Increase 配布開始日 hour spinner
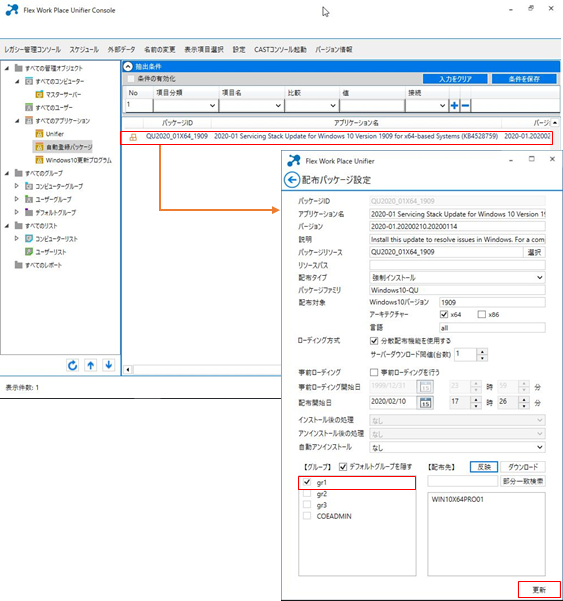The height and width of the screenshot is (601, 563). click(476, 399)
